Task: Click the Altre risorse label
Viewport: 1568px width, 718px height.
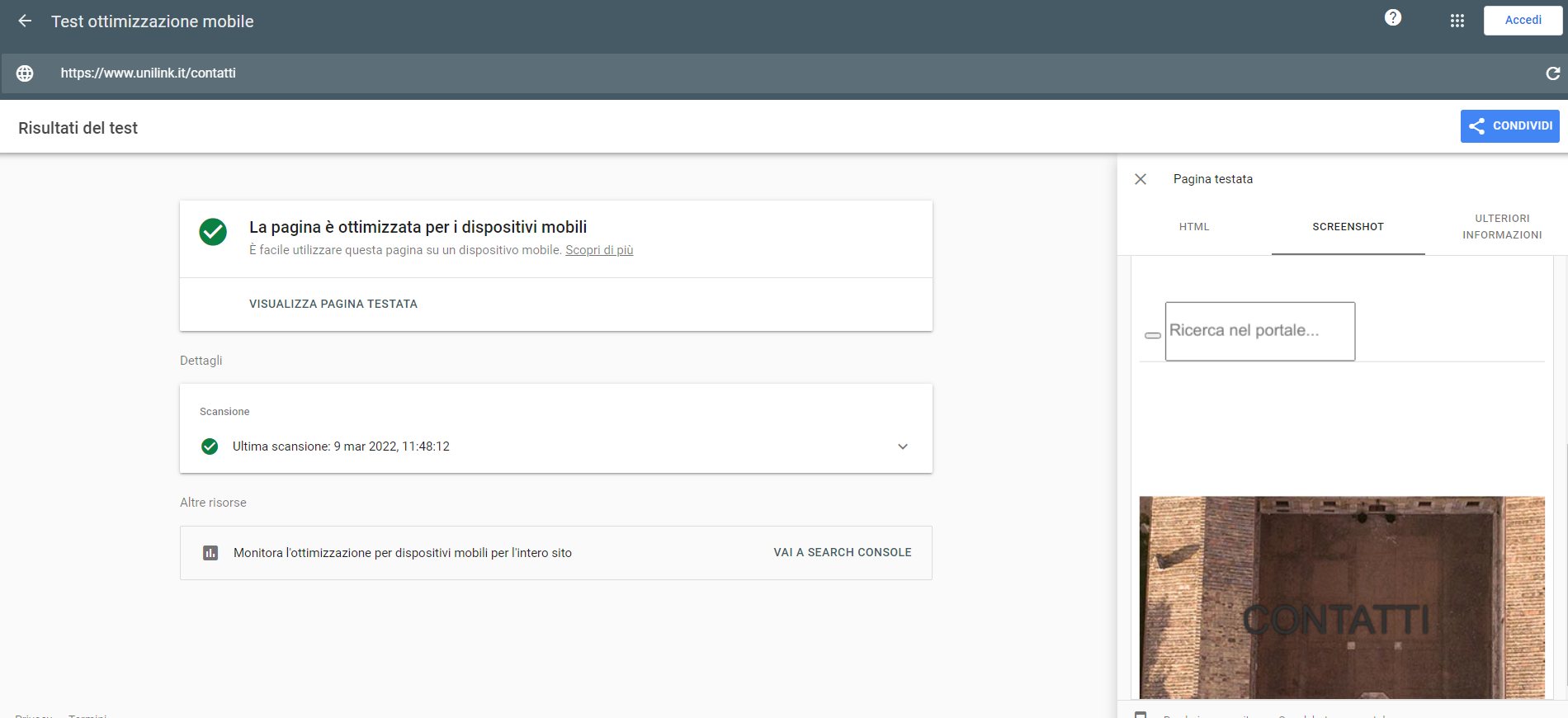Action: 213,503
